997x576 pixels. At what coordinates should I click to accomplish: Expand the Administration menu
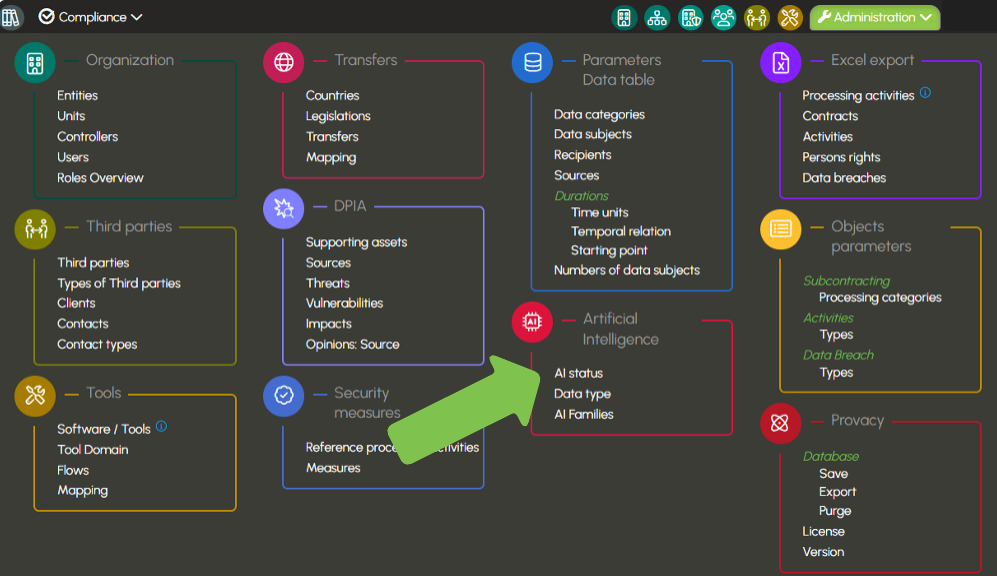click(874, 17)
